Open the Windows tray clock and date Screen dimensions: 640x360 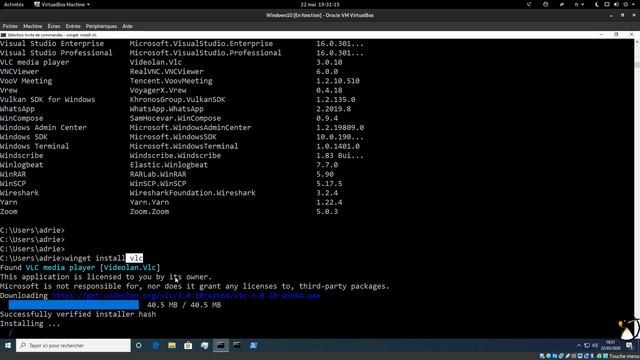611,345
